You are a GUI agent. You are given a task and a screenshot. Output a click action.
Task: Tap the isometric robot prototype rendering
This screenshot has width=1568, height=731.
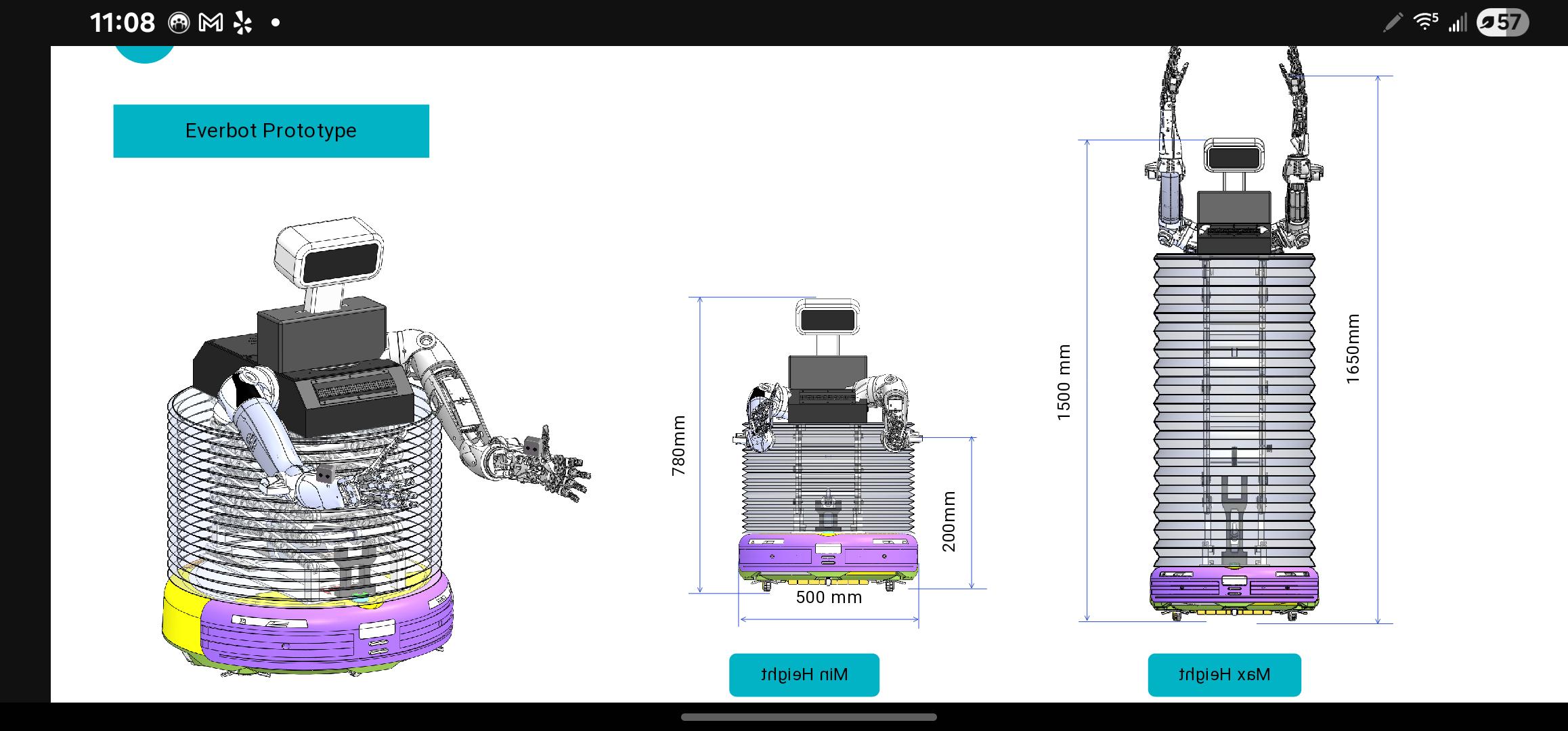click(376, 447)
